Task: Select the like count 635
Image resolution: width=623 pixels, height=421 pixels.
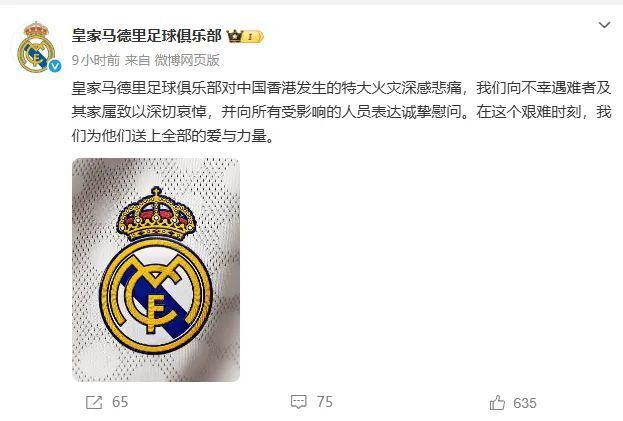Action: (524, 403)
